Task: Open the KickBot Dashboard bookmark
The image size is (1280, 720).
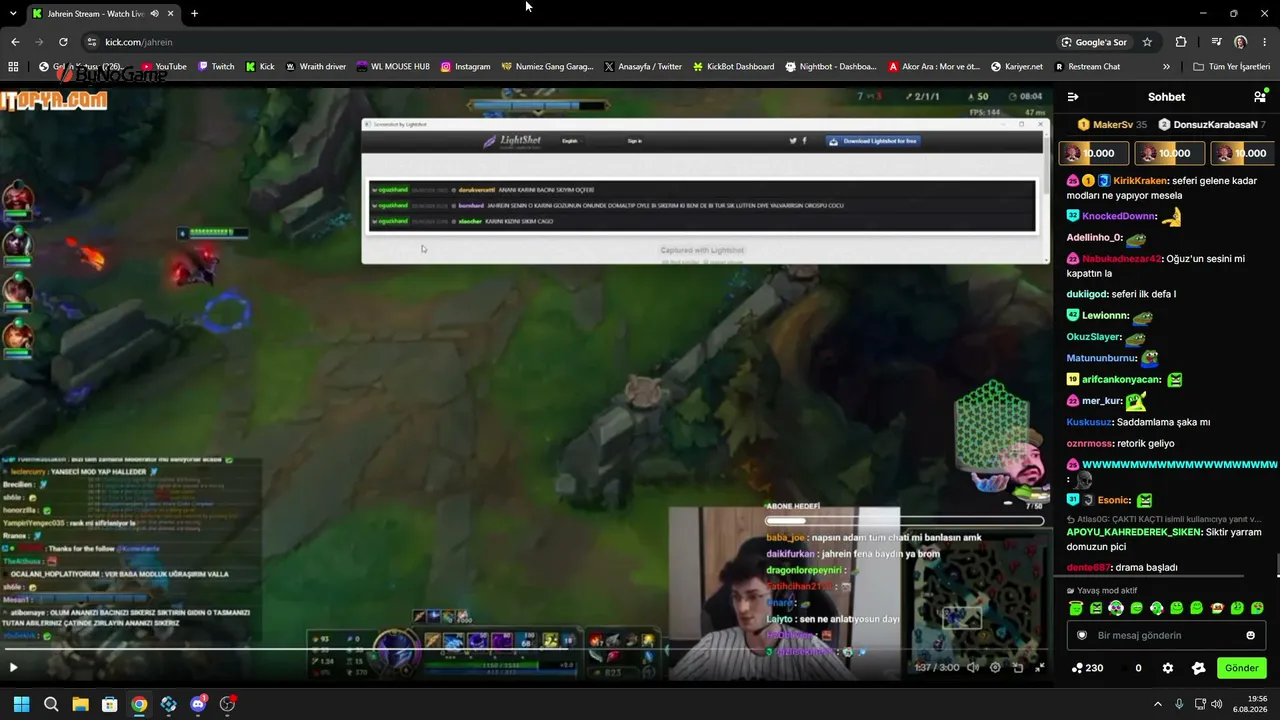Action: [733, 67]
